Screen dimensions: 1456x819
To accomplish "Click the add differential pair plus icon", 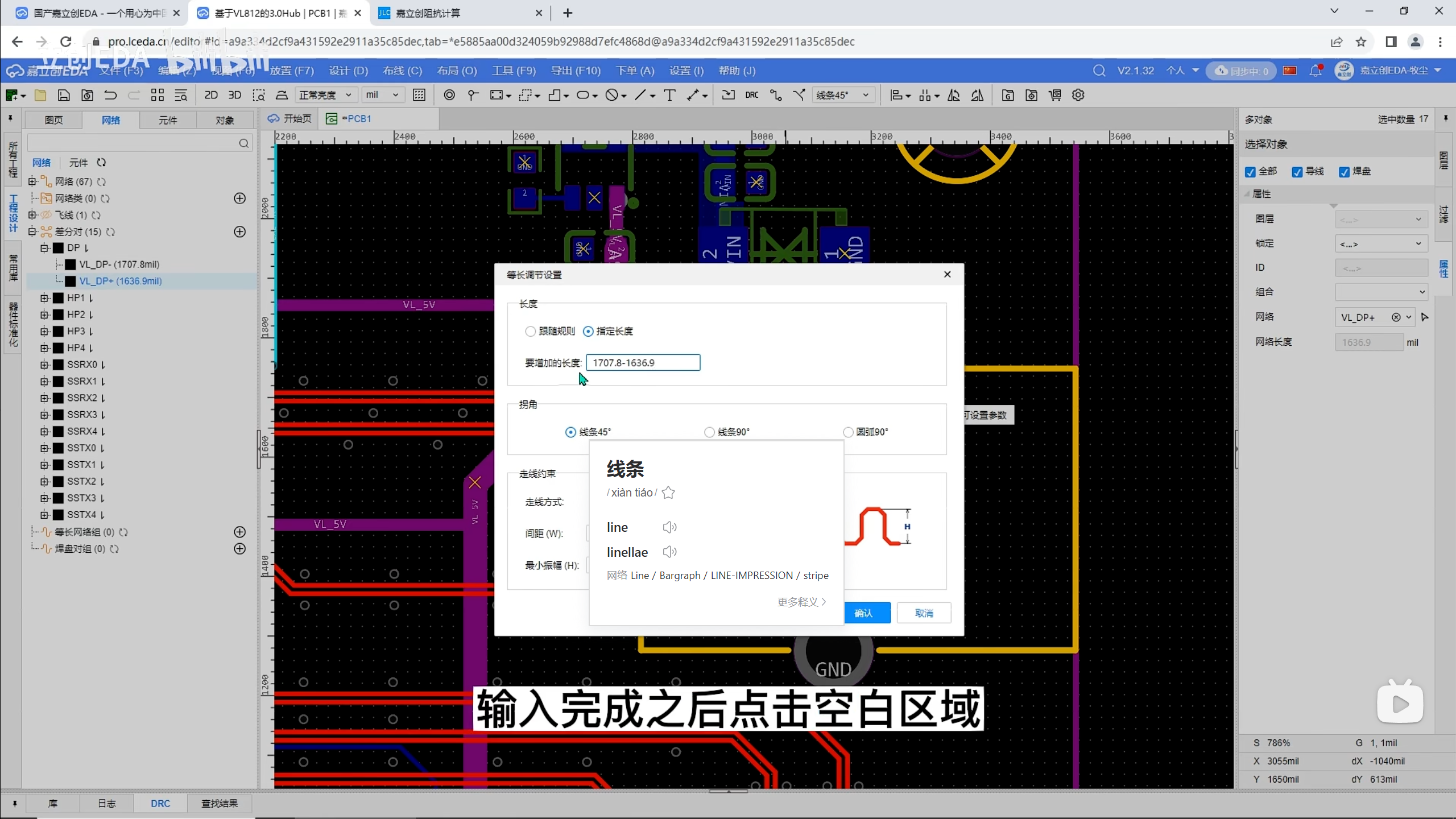I will pos(240,231).
